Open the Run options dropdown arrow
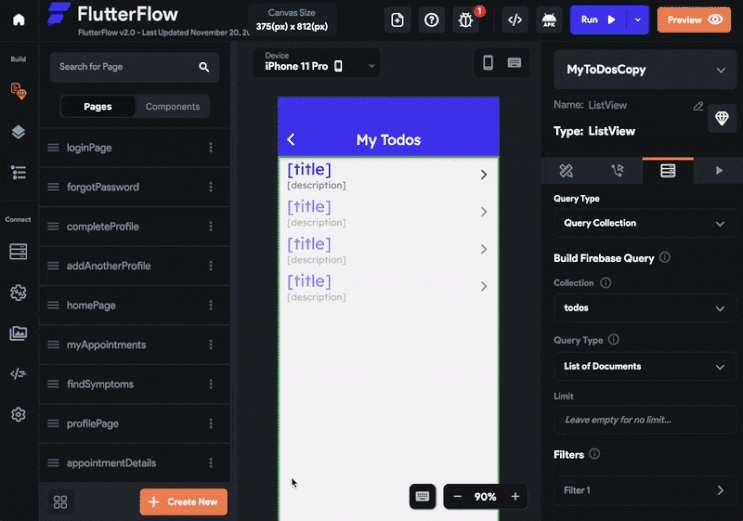 (638, 20)
